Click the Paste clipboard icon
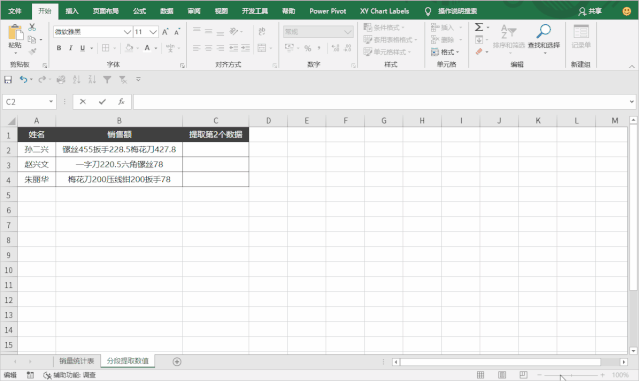Image resolution: width=639 pixels, height=381 pixels. click(x=15, y=34)
